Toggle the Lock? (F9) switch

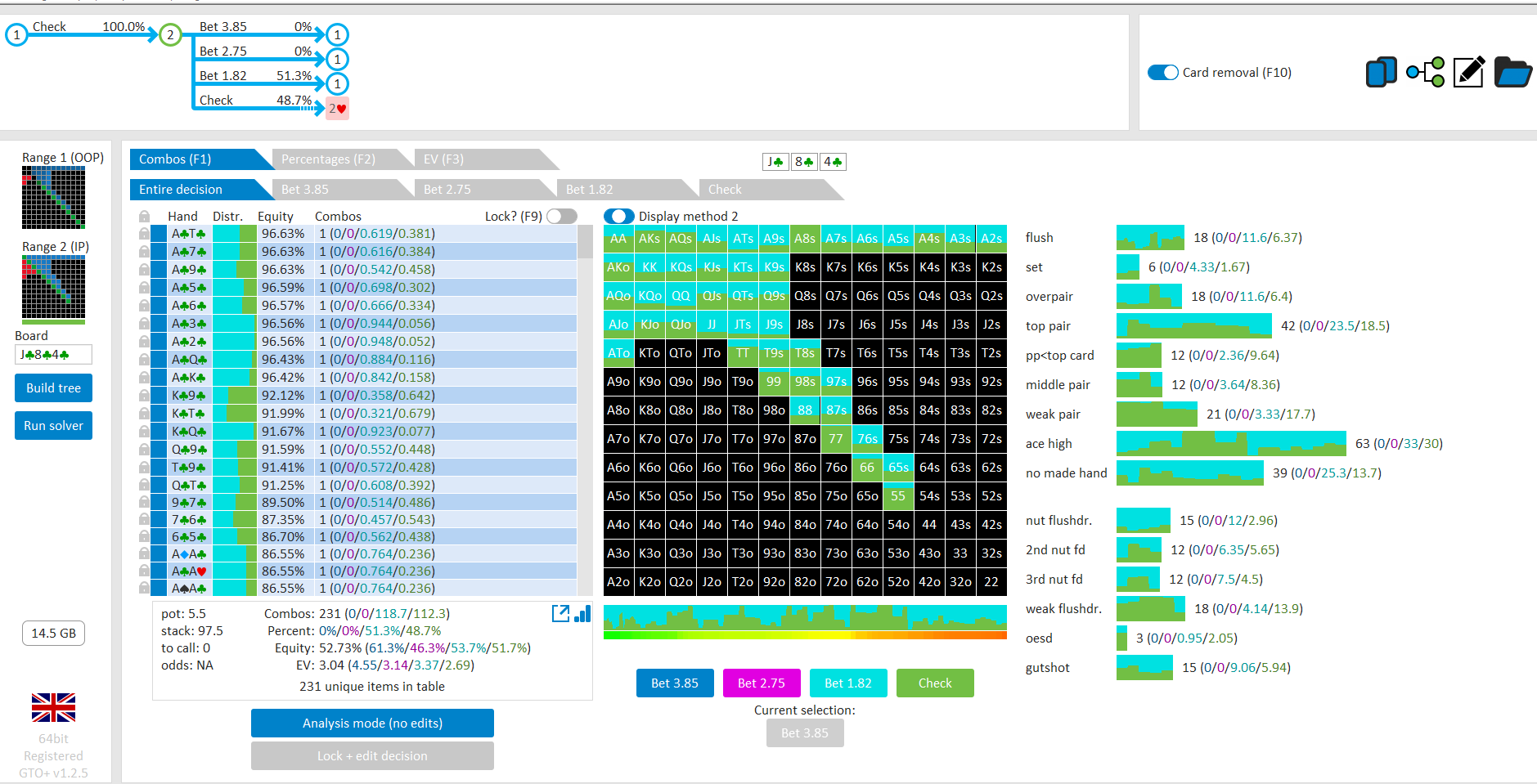561,217
